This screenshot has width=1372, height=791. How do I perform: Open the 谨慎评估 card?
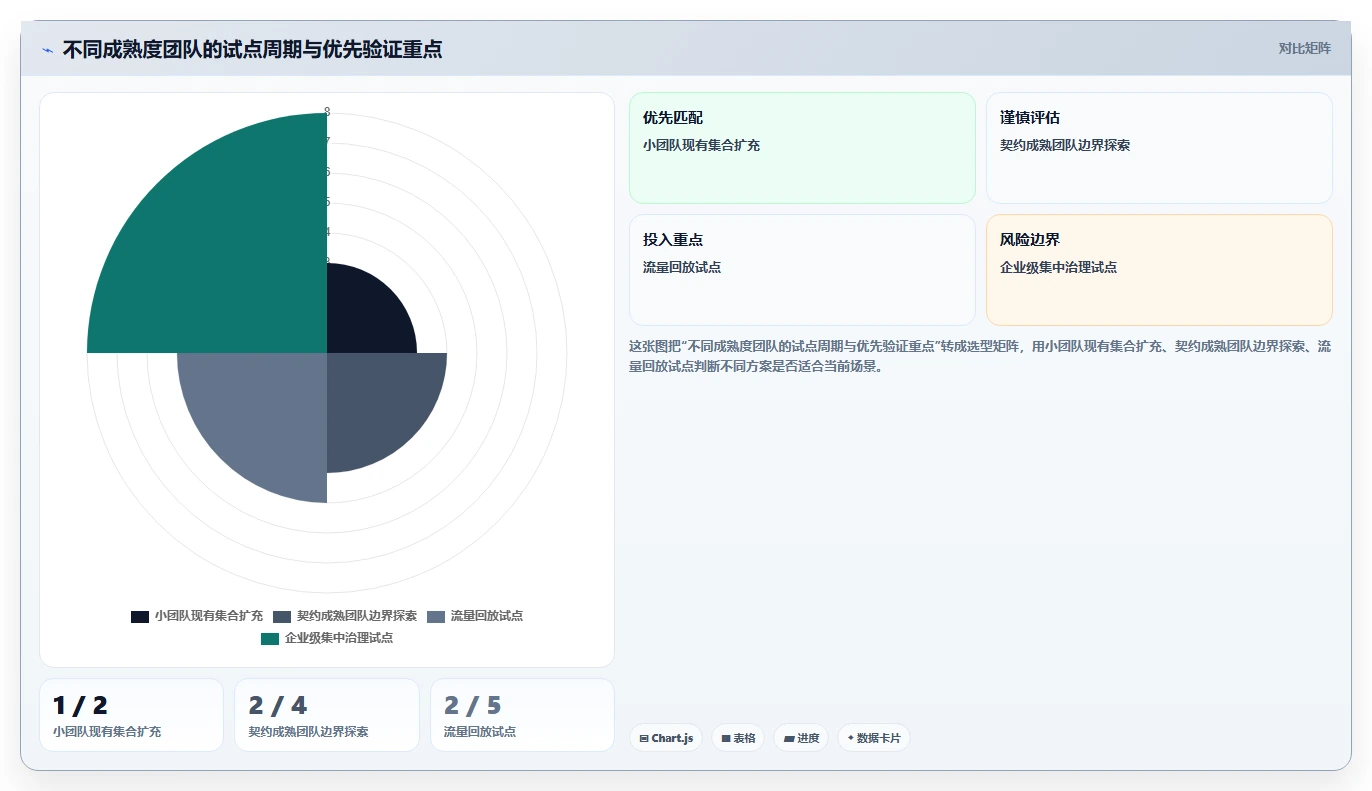(1159, 148)
